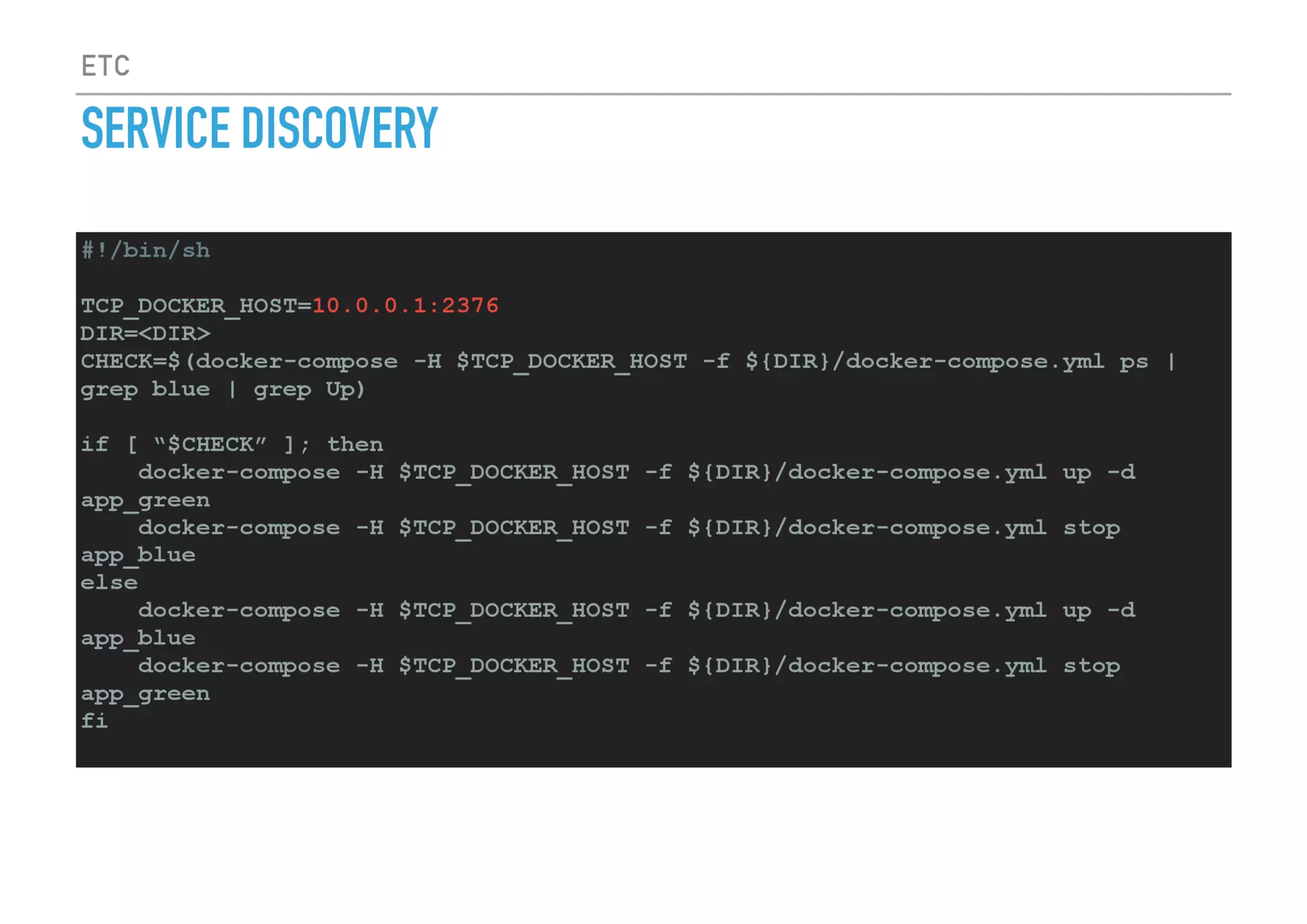Screen dimensions: 1307x924
Task: Click the 'app_blue' after the stop command
Action: point(138,556)
